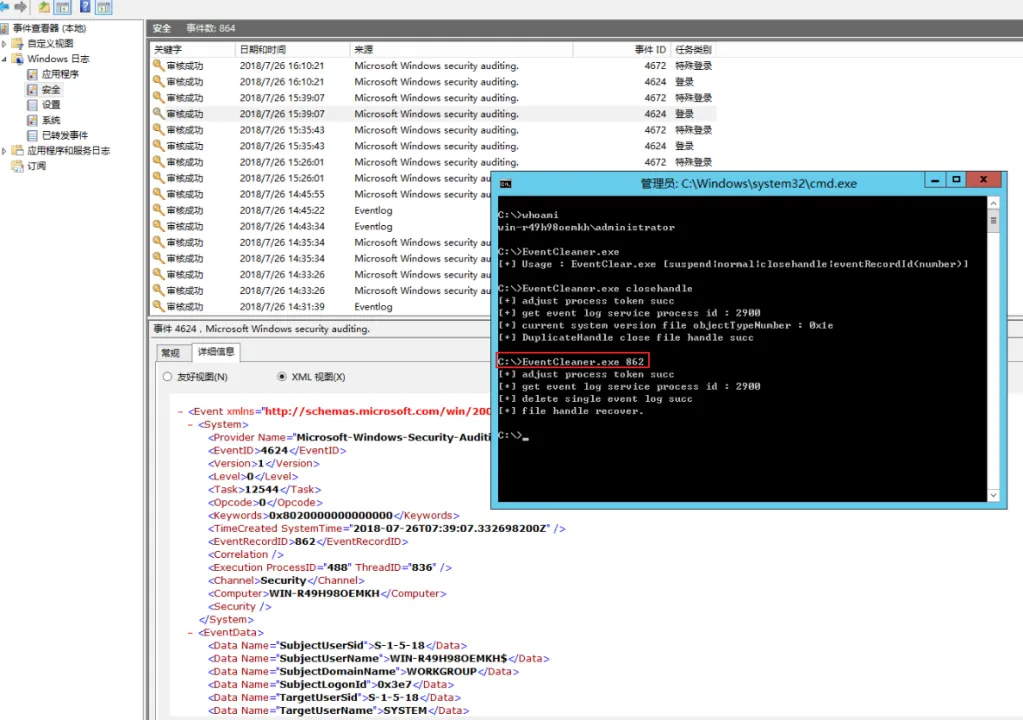Select 友好视图(N) radio button
The width and height of the screenshot is (1023, 720).
(168, 377)
